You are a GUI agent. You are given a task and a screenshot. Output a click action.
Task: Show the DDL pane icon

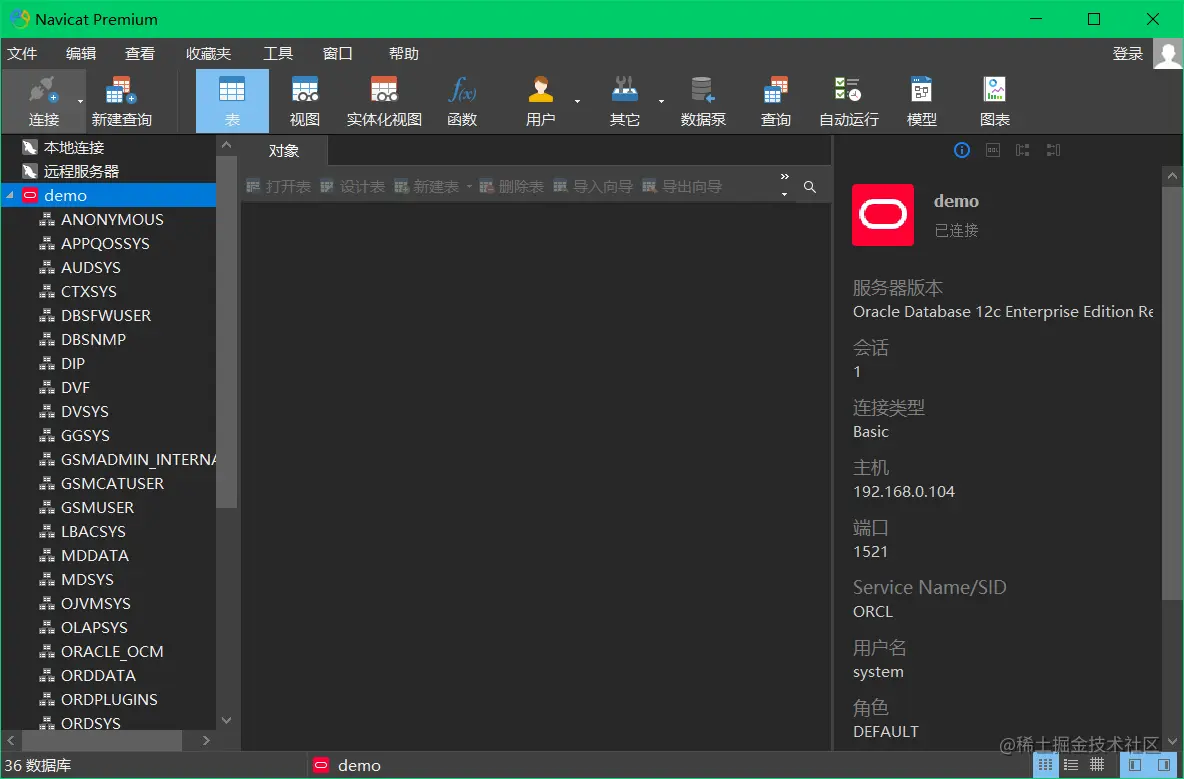(993, 150)
